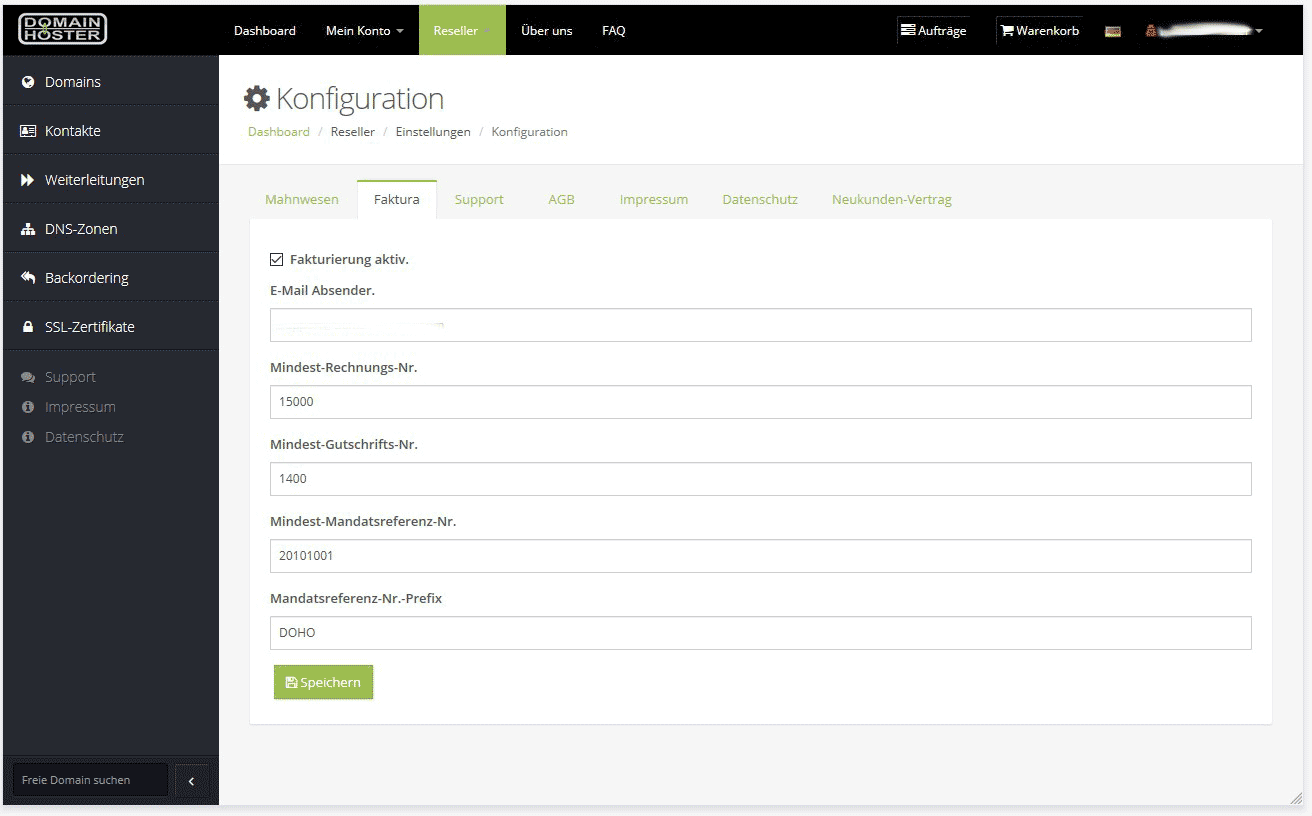Screen dimensions: 1312x816
Task: Open Über uns page
Action: tap(547, 30)
